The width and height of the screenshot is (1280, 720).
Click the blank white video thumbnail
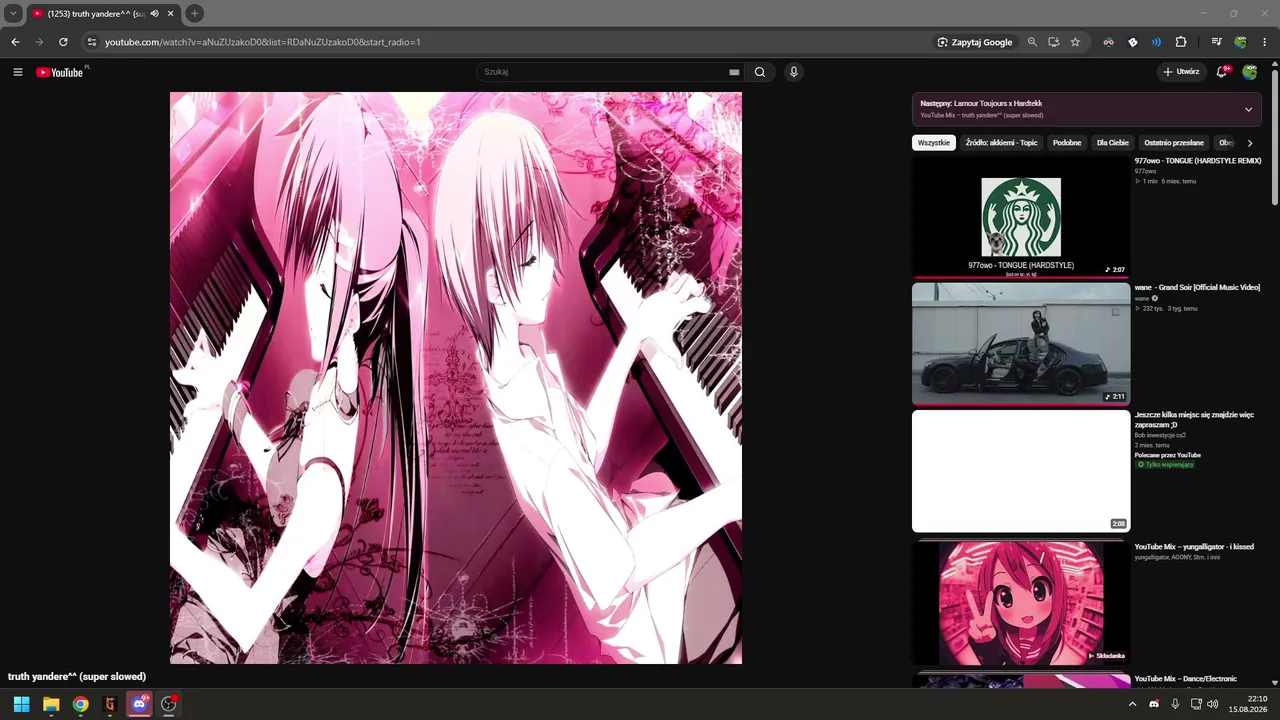[1021, 471]
